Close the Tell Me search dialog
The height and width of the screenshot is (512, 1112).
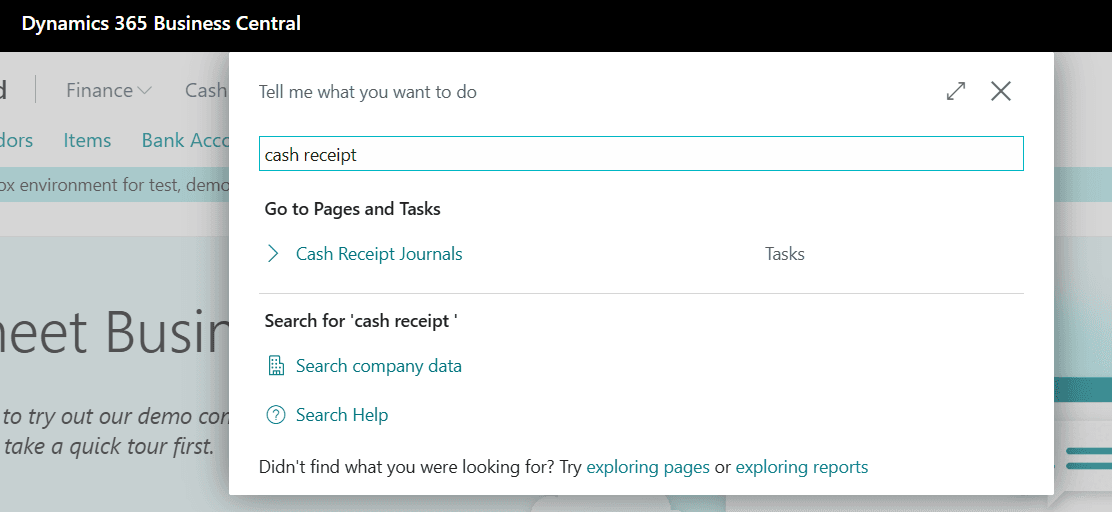tap(1000, 91)
